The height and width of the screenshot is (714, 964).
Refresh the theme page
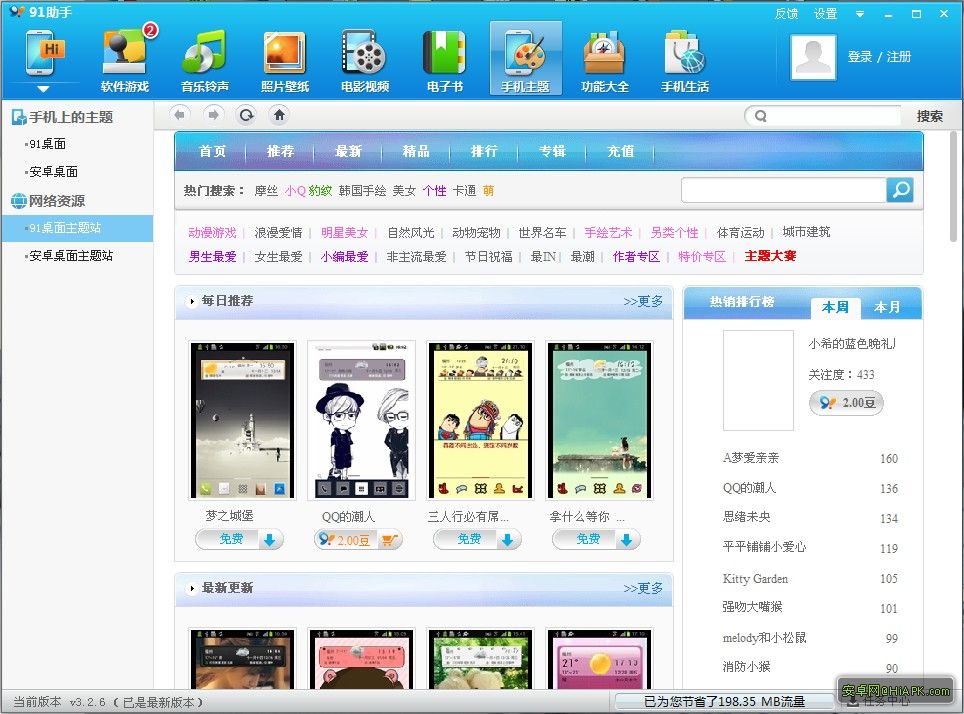(x=247, y=115)
